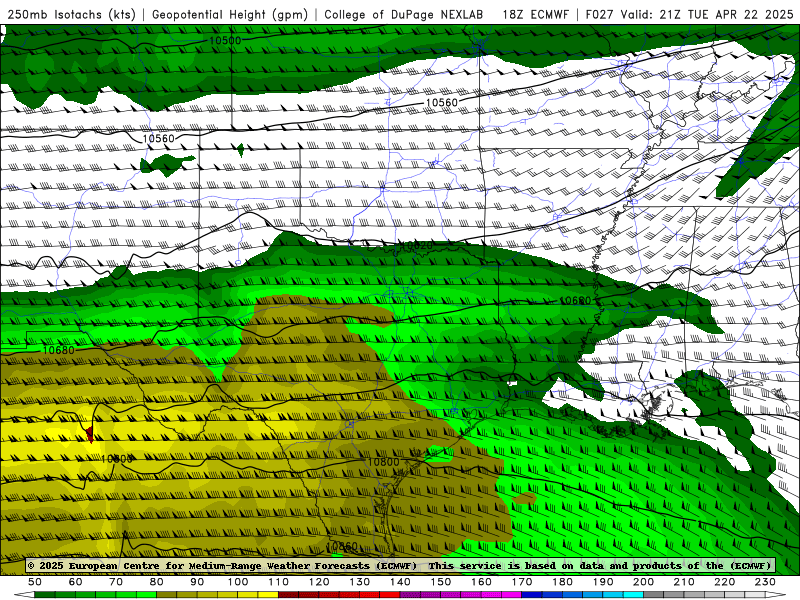Click the '180' value on the color scale
Screen dimensions: 800x600
pos(562,582)
